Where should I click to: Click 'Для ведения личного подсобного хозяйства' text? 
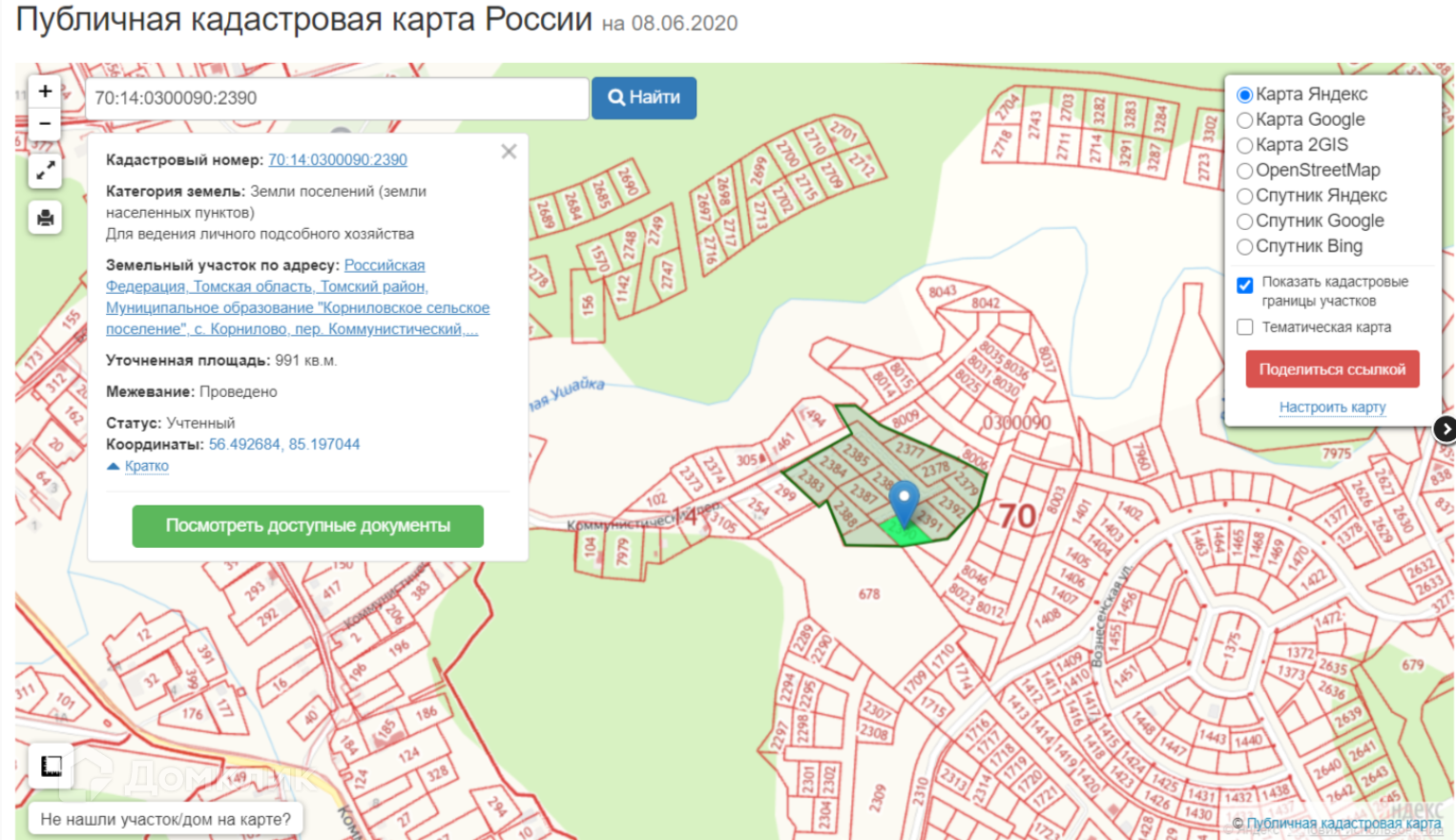click(260, 234)
